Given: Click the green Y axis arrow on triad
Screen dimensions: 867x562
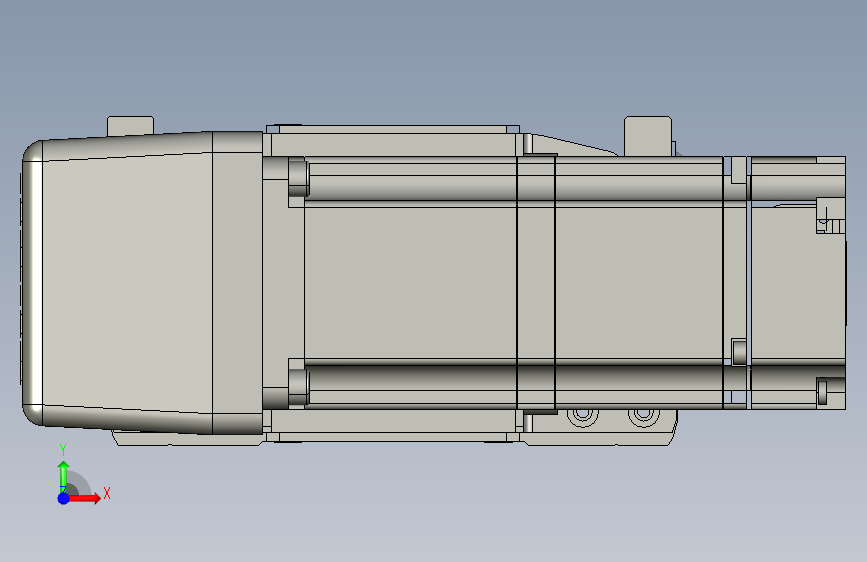Looking at the screenshot, I should tap(64, 476).
